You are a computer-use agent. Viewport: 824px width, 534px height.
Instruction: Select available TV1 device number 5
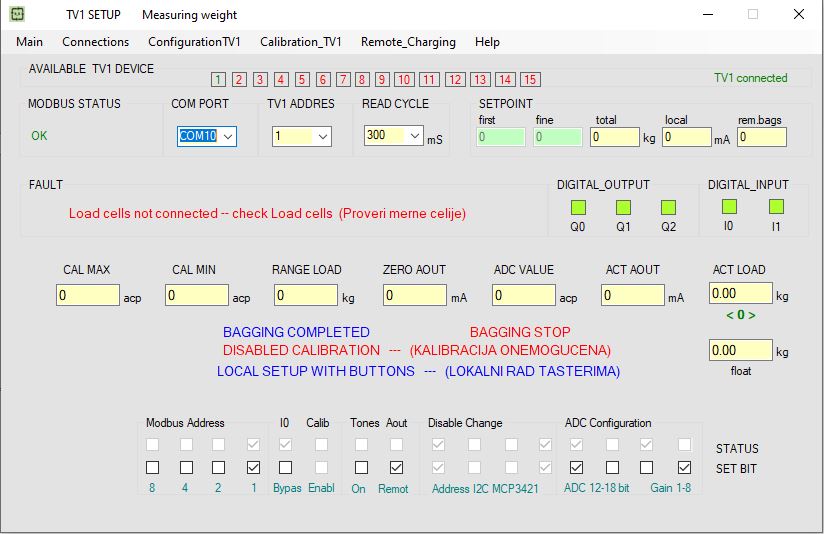(302, 79)
